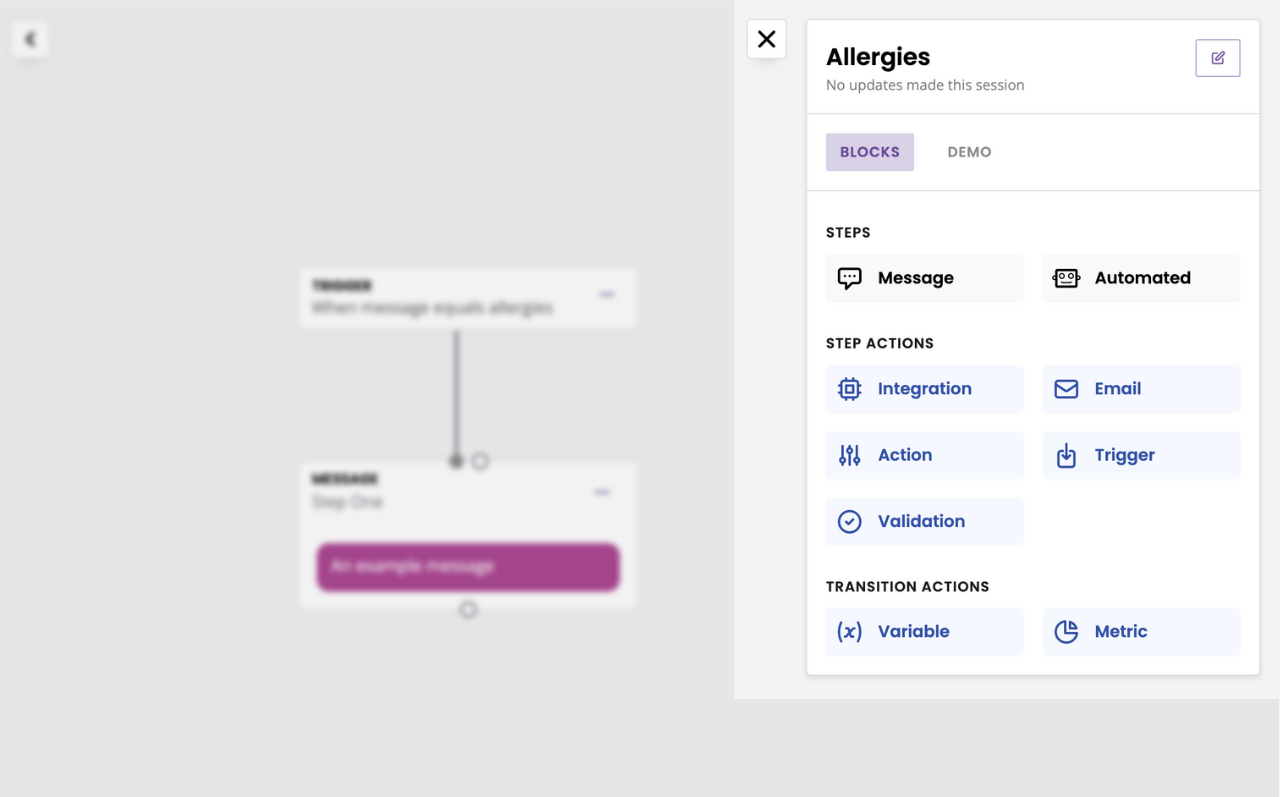This screenshot has width=1280, height=797.
Task: Open the Trigger block options menu
Action: [x=607, y=295]
